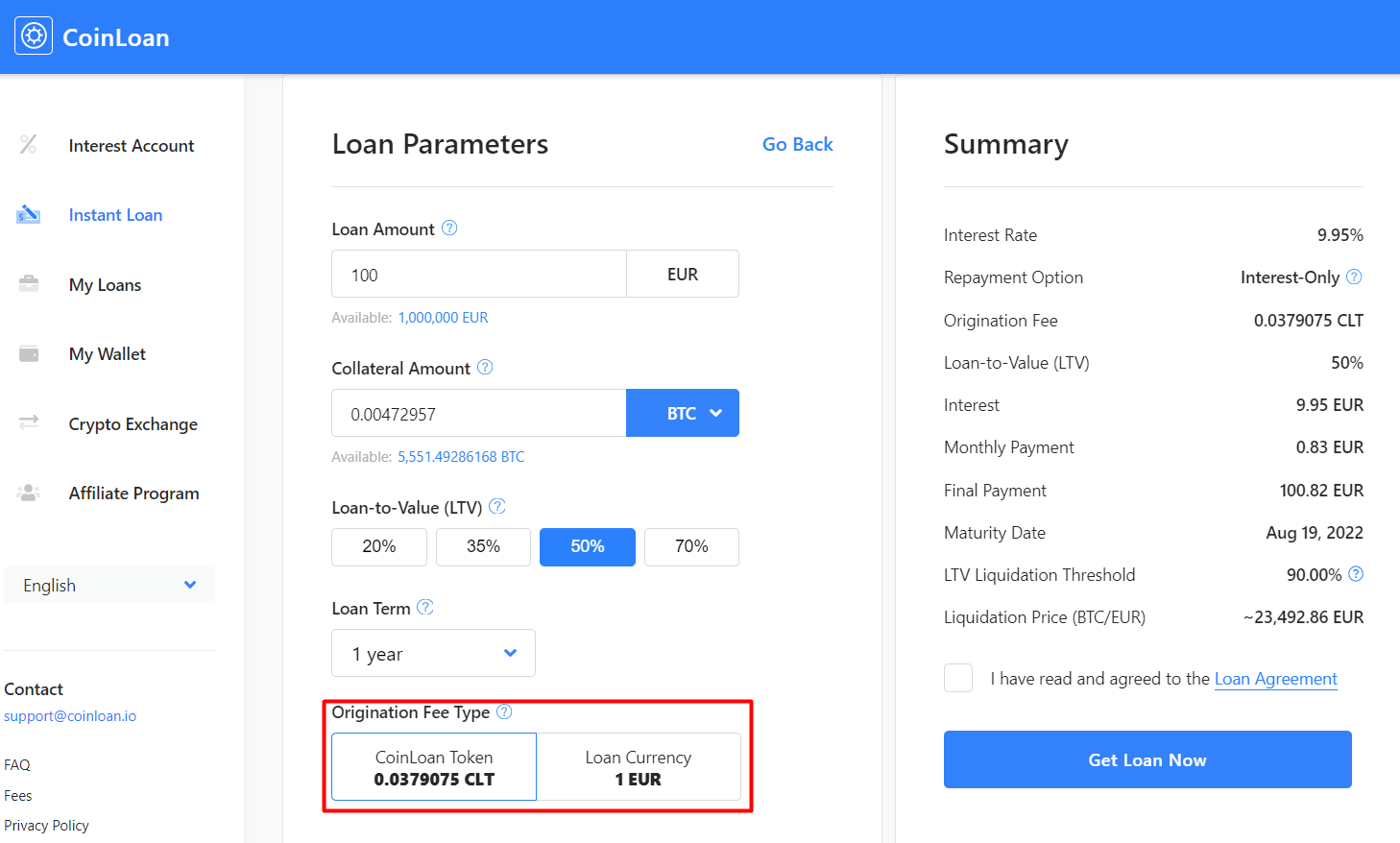Open LTV Liquidation Threshold help icon
Viewport: 1400px width, 843px height.
pos(1356,574)
